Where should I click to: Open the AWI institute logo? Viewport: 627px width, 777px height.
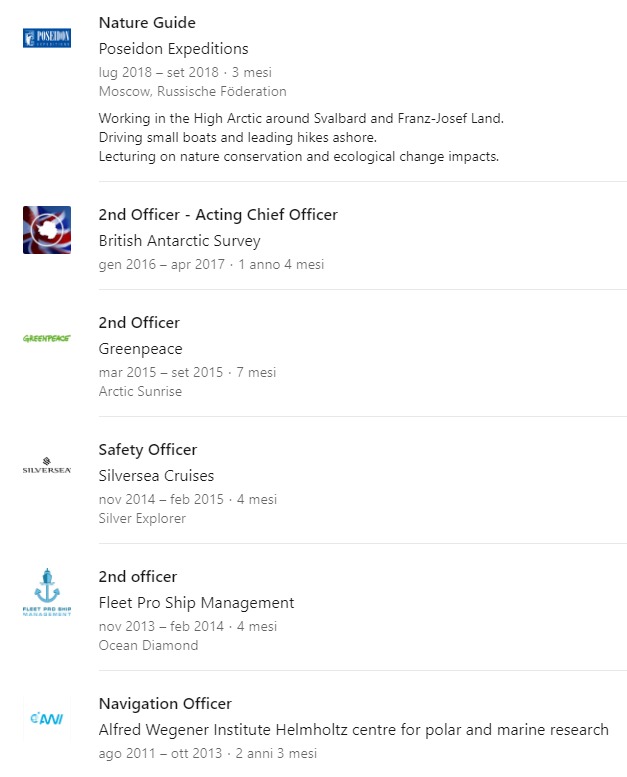tap(47, 719)
